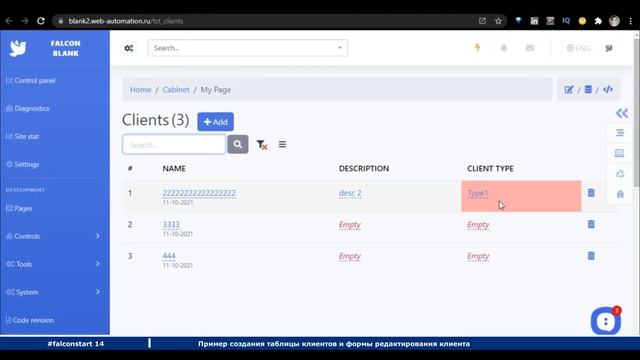This screenshot has width=640, height=360.
Task: Click the Falcon bird logo
Action: coord(18,48)
